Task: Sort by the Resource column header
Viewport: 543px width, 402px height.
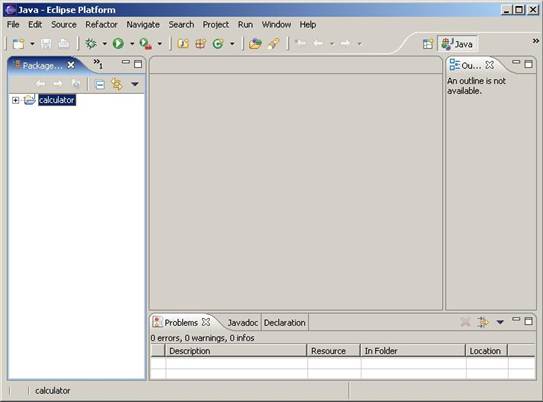Action: (334, 351)
